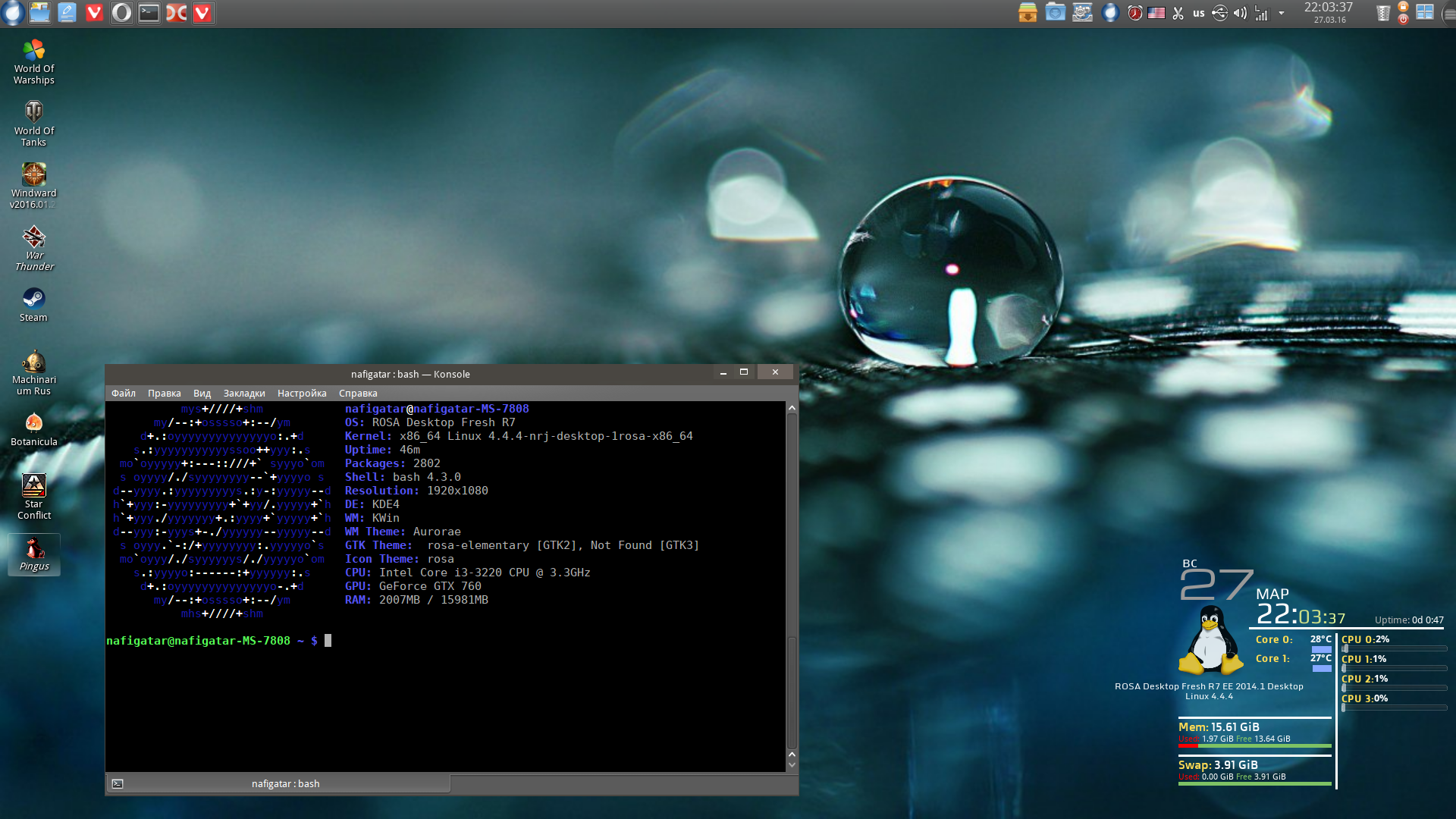The image size is (1456, 819).
Task: Open the USB device notifier tray icon
Action: 1219,13
